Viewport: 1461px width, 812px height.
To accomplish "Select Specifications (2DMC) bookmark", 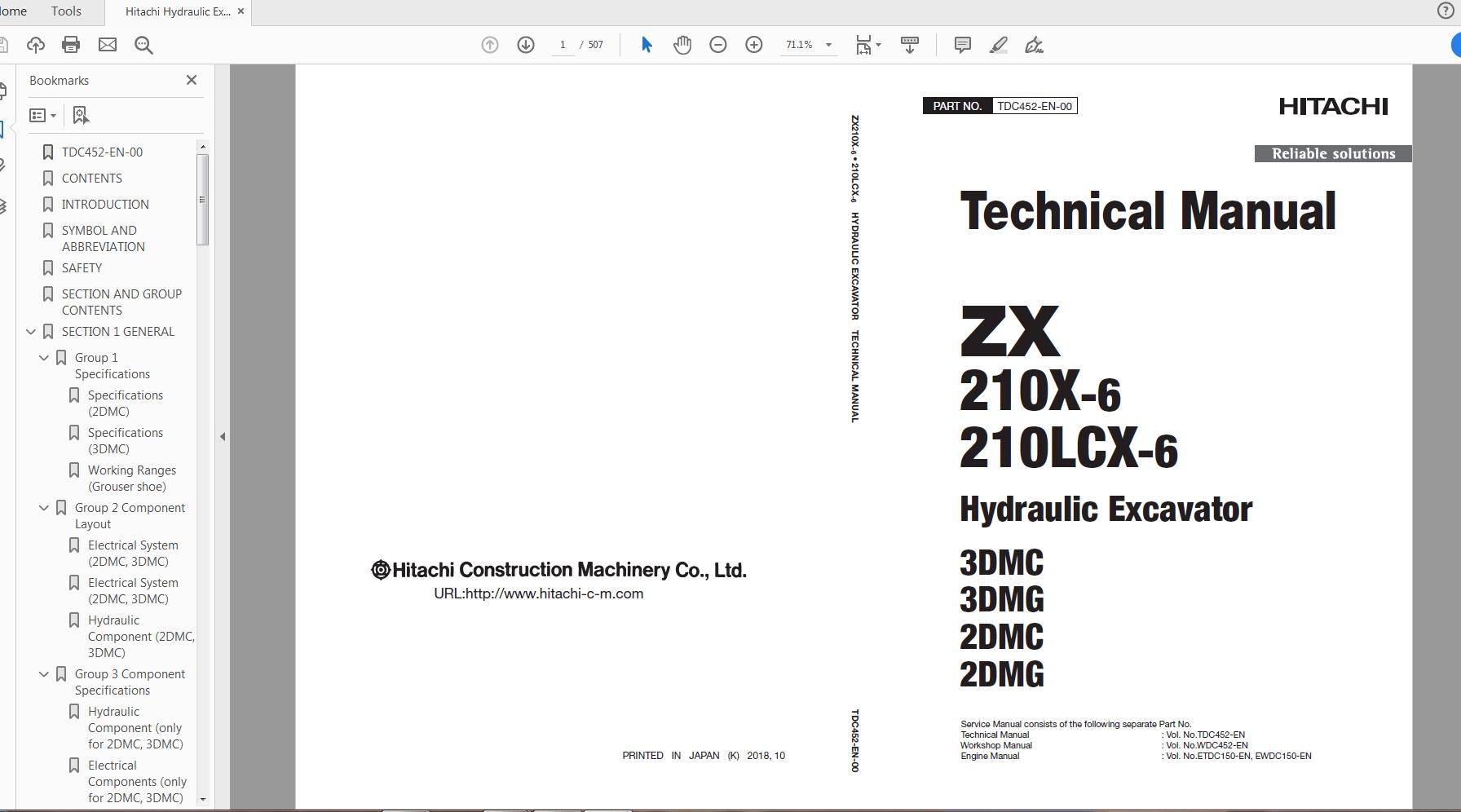I will pos(126,404).
